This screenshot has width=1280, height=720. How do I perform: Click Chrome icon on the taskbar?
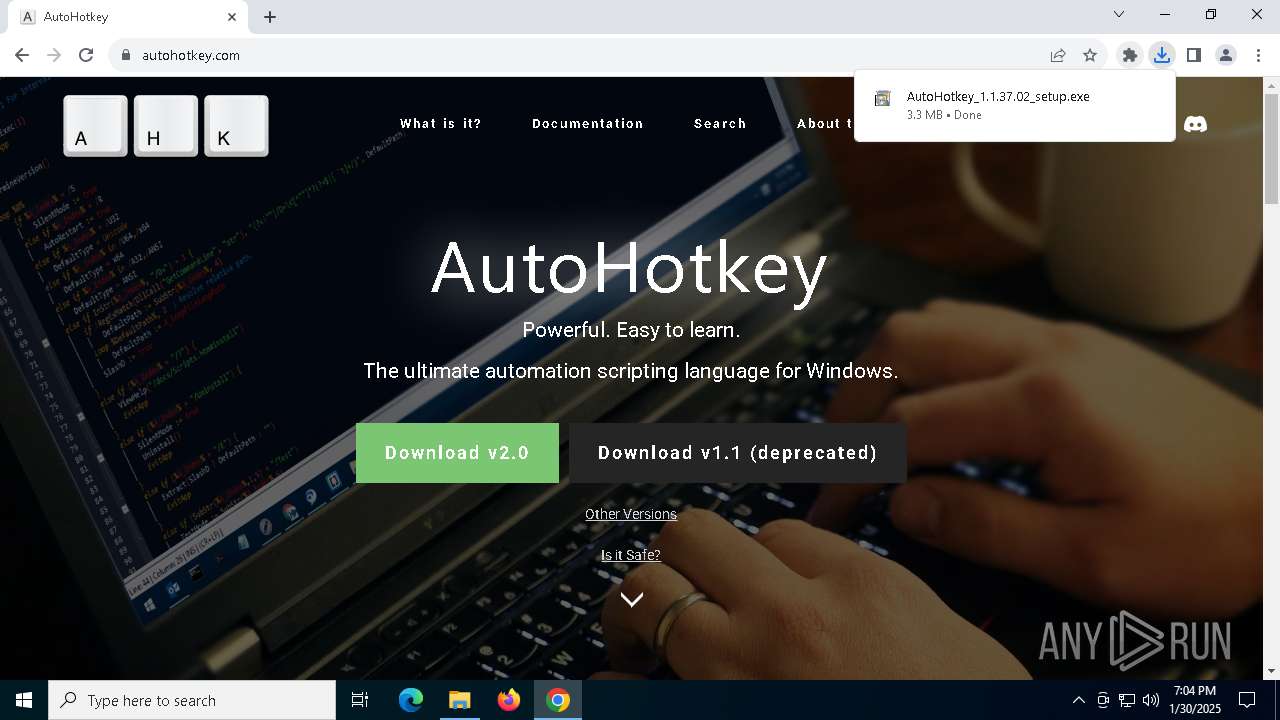[558, 700]
